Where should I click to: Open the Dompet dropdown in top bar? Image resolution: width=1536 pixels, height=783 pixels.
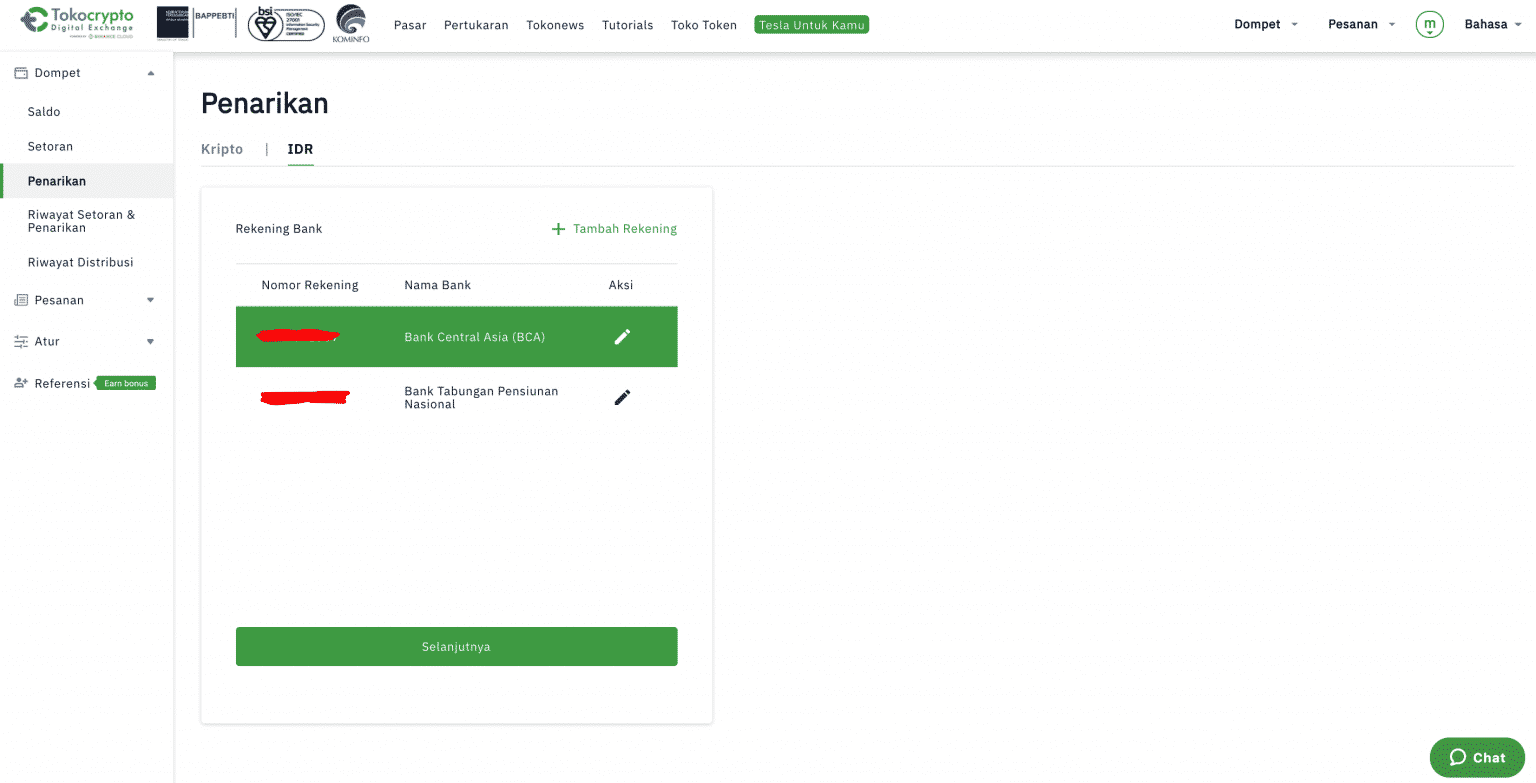click(x=1266, y=24)
